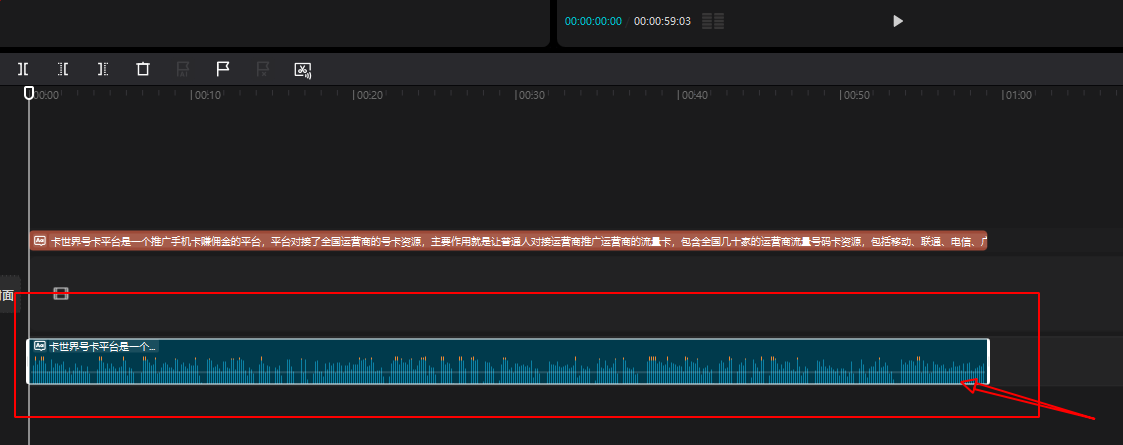Trim clip left of playhead
The height and width of the screenshot is (445, 1123).
[x=63, y=70]
